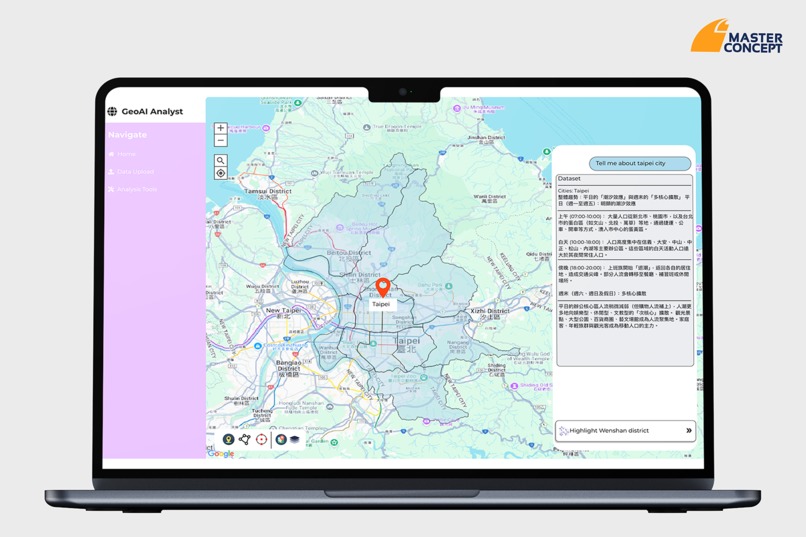Open the map search magnifier tool
This screenshot has height=537, width=806.
pos(221,160)
